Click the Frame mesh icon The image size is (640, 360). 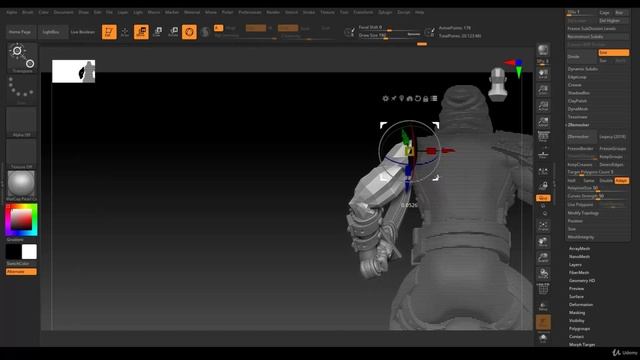pos(543,225)
